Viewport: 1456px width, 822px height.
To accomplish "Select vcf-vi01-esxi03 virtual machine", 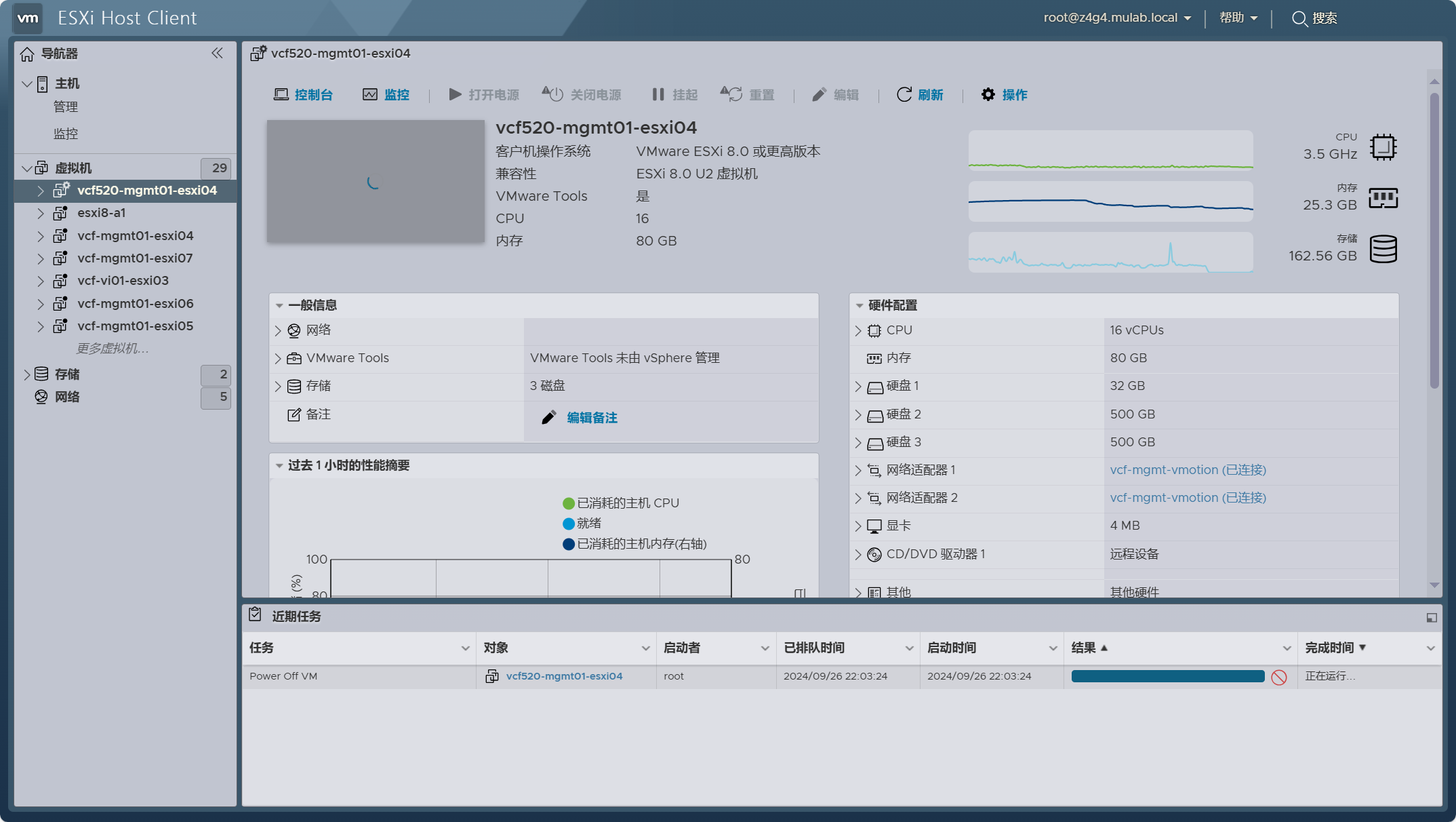I will point(123,281).
